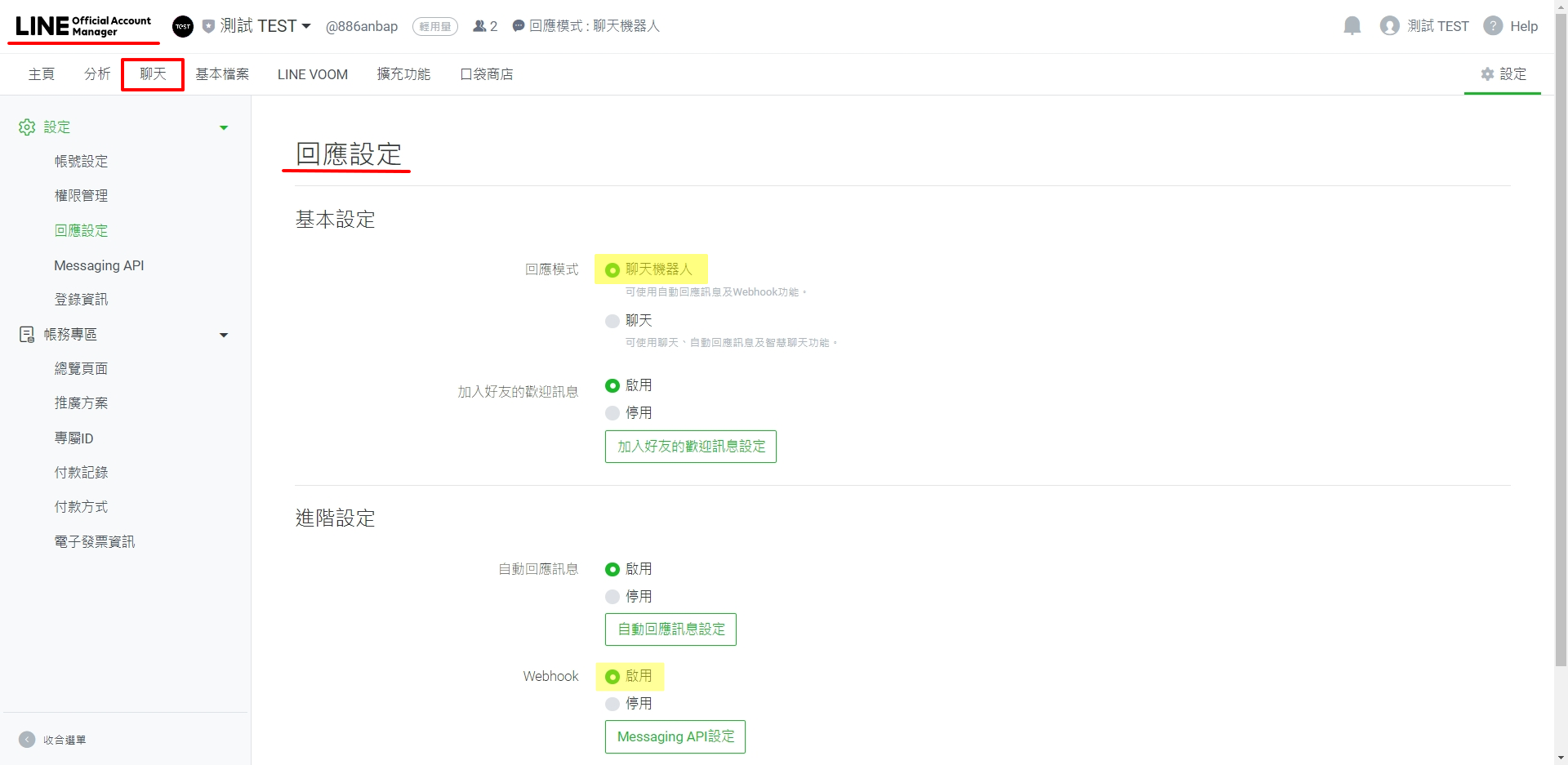This screenshot has height=765, width=1568.
Task: Switch to the 聊天 tab
Action: [153, 74]
